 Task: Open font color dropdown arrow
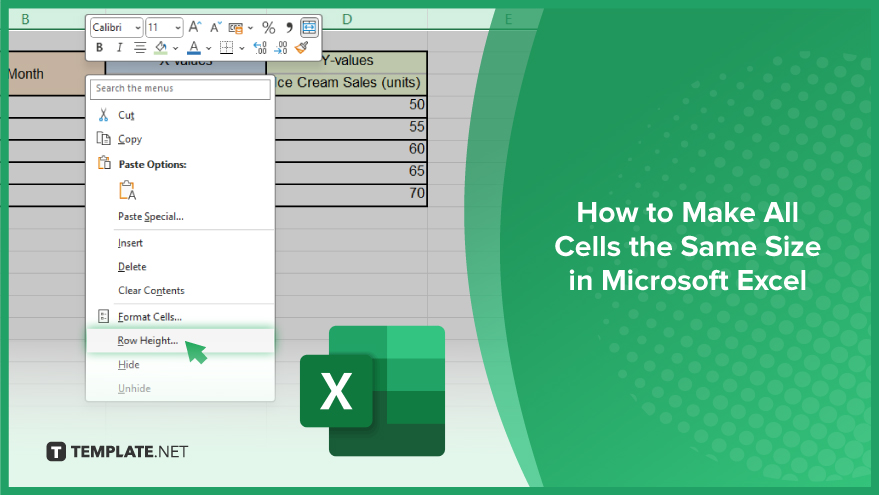209,48
